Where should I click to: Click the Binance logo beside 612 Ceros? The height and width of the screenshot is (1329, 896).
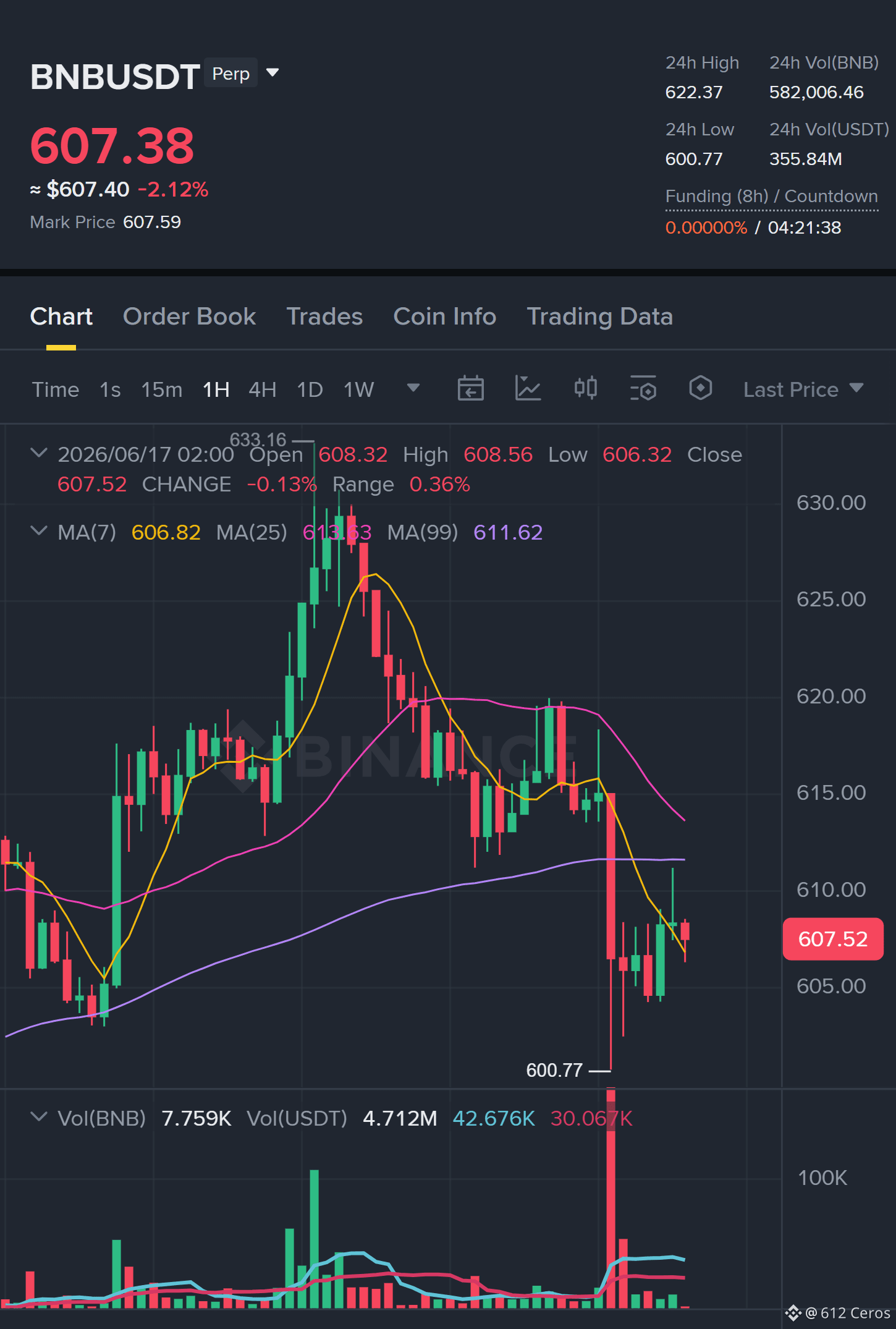(793, 1313)
